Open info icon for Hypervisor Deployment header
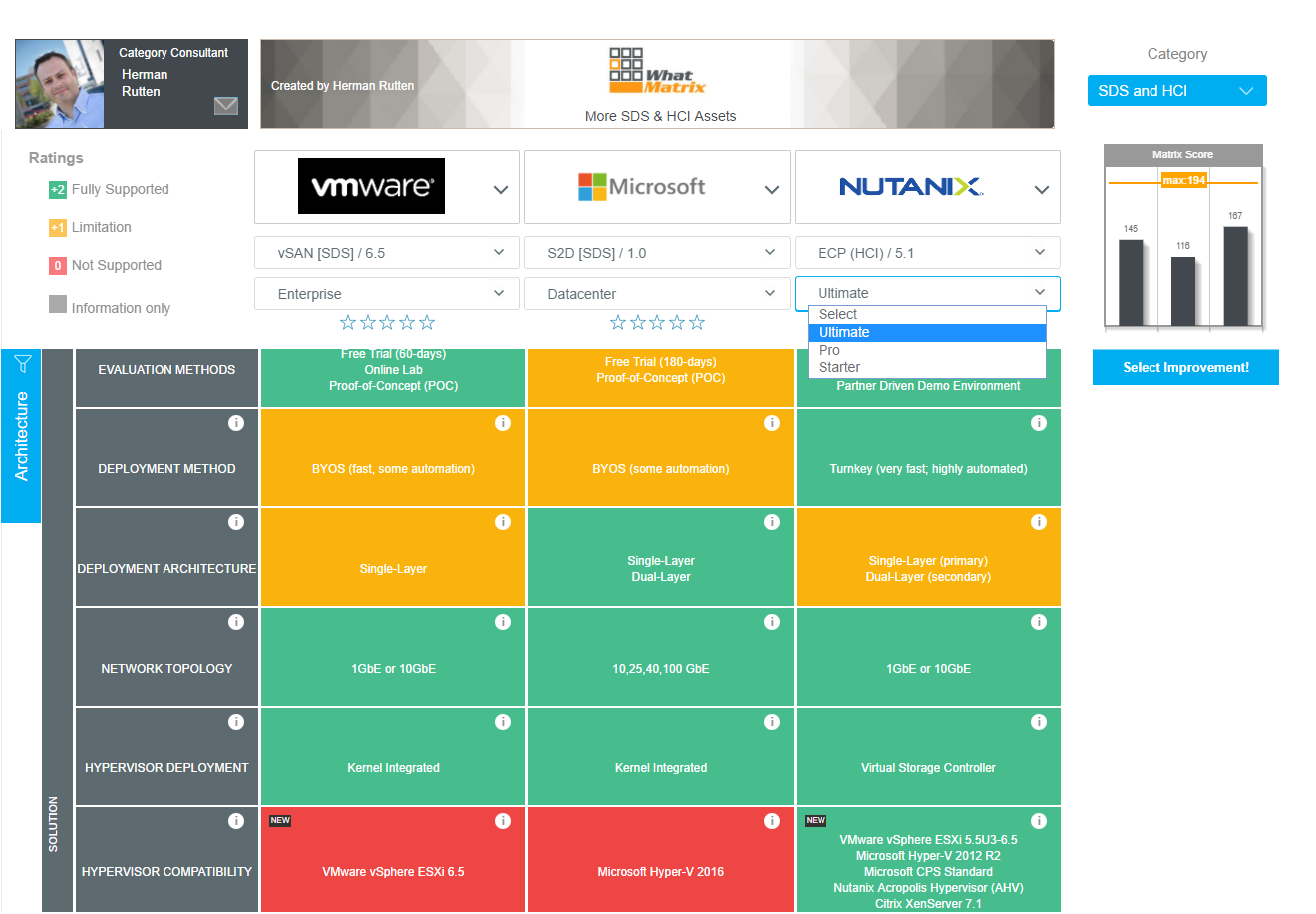The width and height of the screenshot is (1316, 914). point(236,722)
